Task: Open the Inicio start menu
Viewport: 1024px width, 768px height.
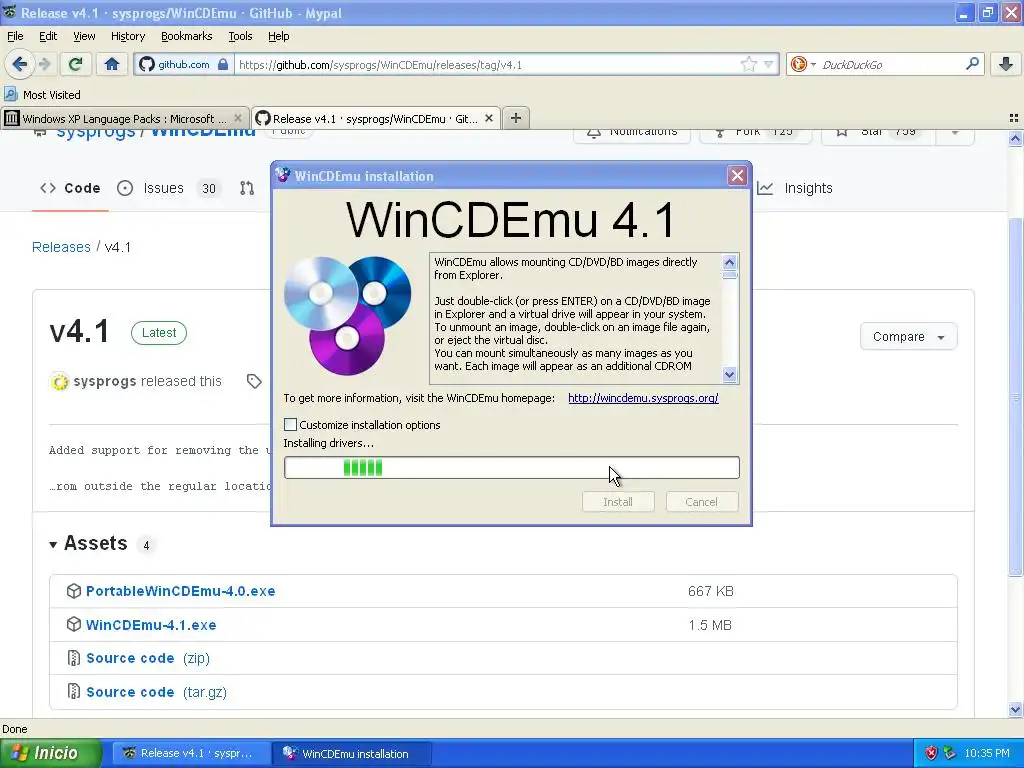Action: pyautogui.click(x=51, y=753)
